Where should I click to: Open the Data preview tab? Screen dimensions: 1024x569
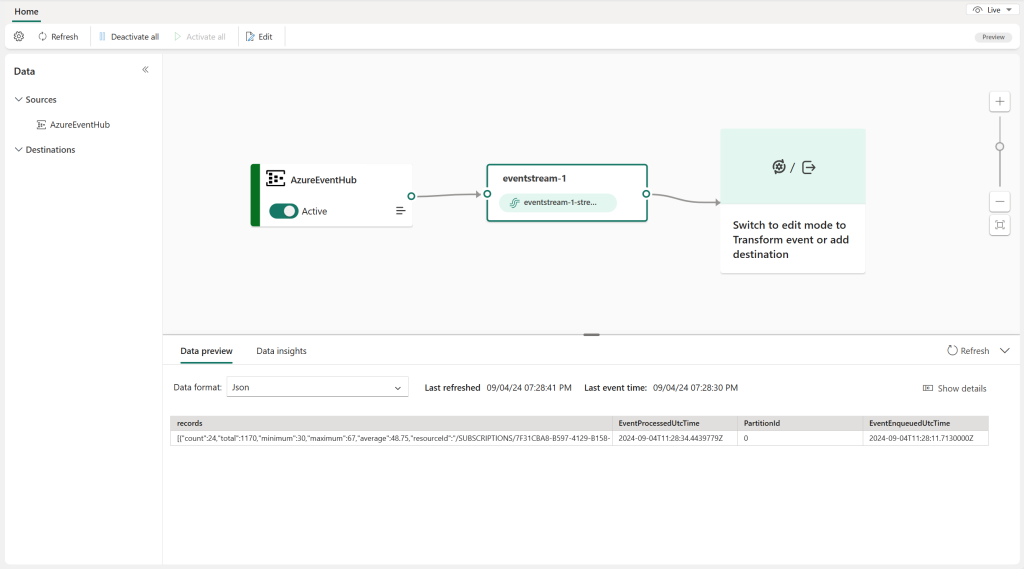tap(206, 351)
